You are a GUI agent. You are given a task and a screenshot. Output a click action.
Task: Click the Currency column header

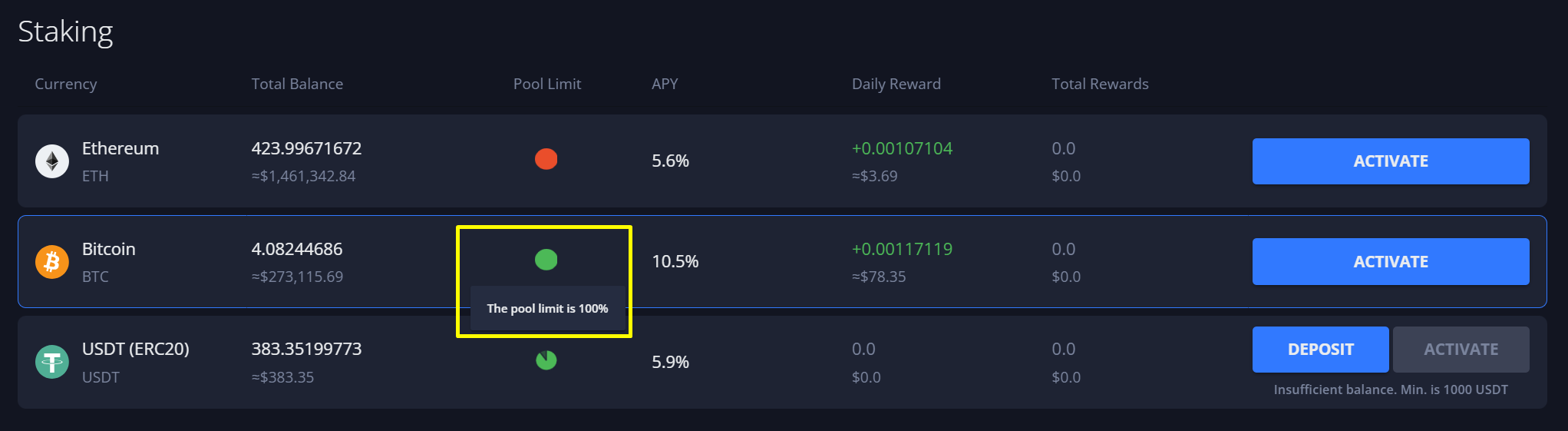click(x=66, y=84)
